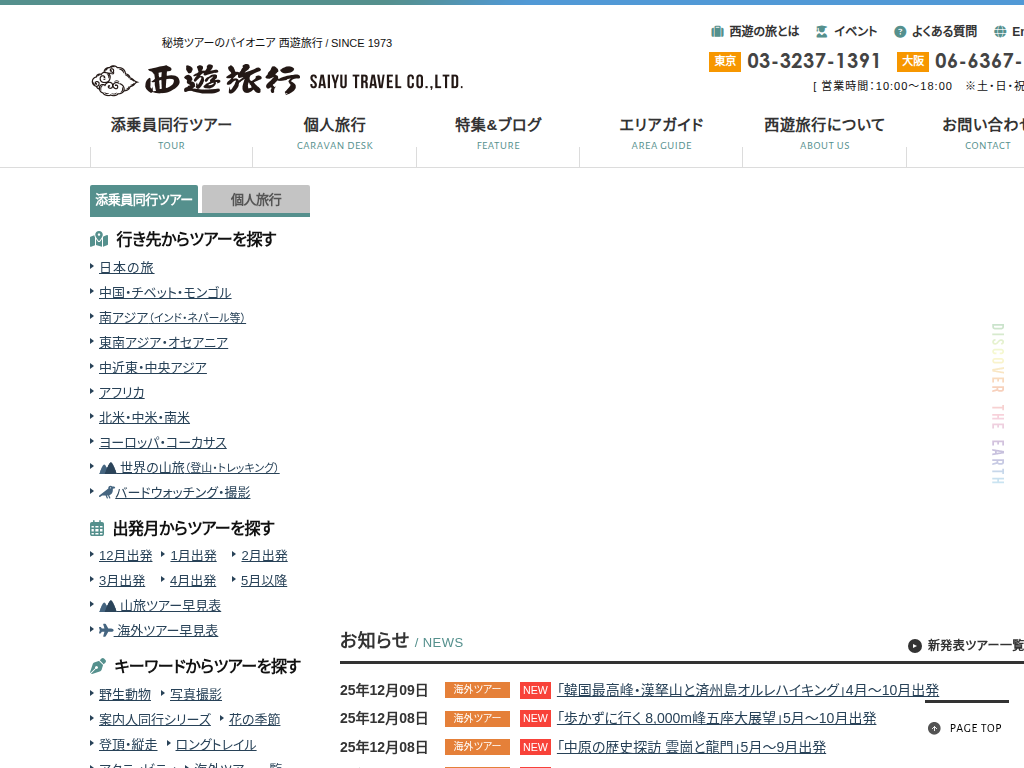1024x768 pixels.
Task: Click the PAGE TOP arrow icon
Action: tap(934, 728)
